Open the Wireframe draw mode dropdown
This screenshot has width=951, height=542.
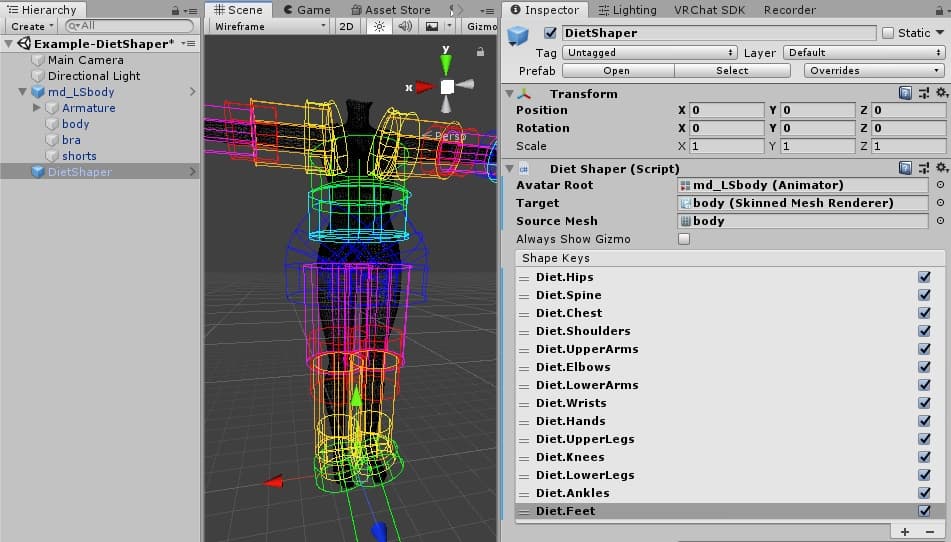click(268, 27)
